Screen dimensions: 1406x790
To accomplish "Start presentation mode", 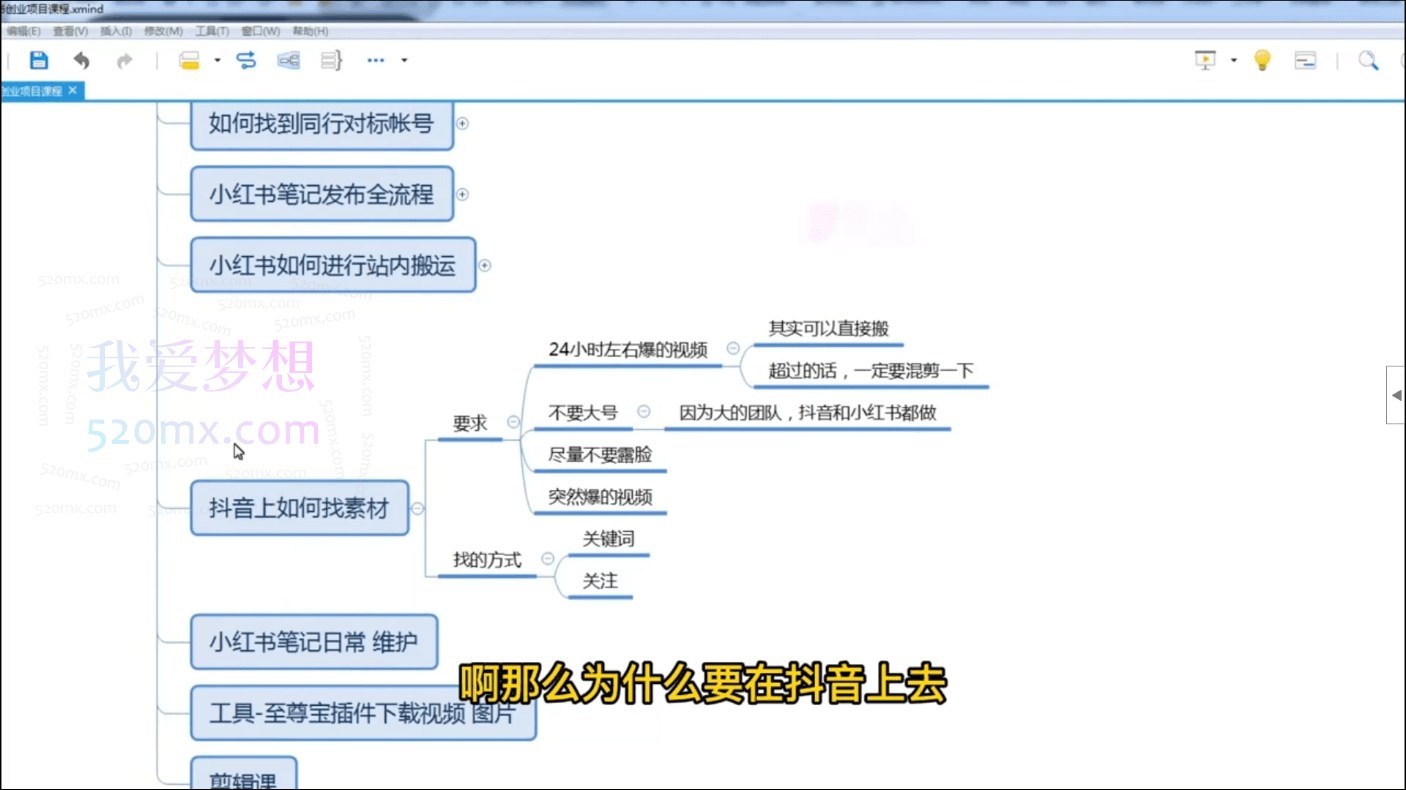I will point(1205,60).
